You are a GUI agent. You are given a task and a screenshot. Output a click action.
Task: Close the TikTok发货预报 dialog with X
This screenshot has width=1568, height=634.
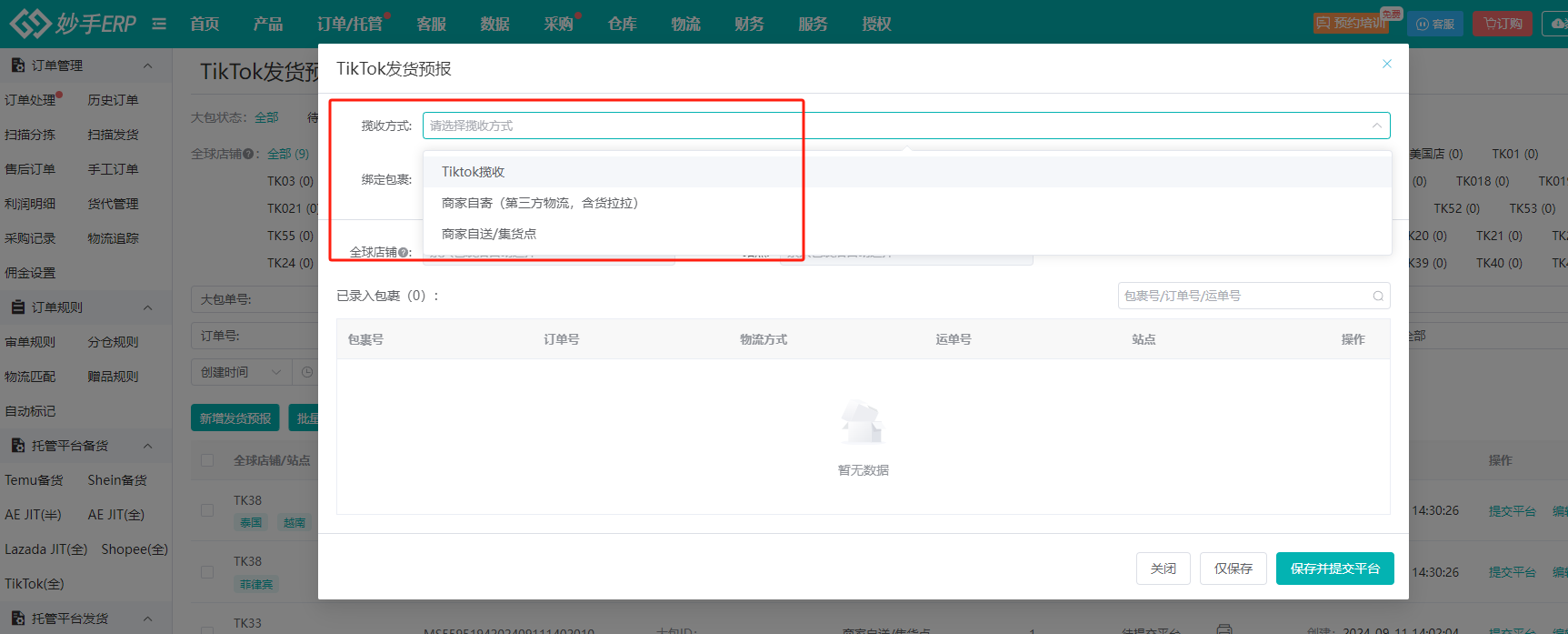pos(1387,64)
